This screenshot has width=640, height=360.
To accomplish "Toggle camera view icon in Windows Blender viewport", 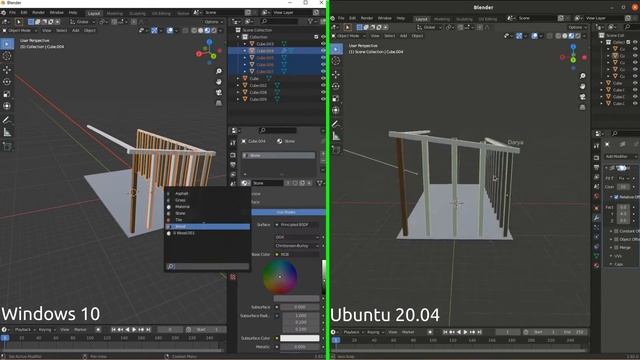I will click(x=219, y=92).
